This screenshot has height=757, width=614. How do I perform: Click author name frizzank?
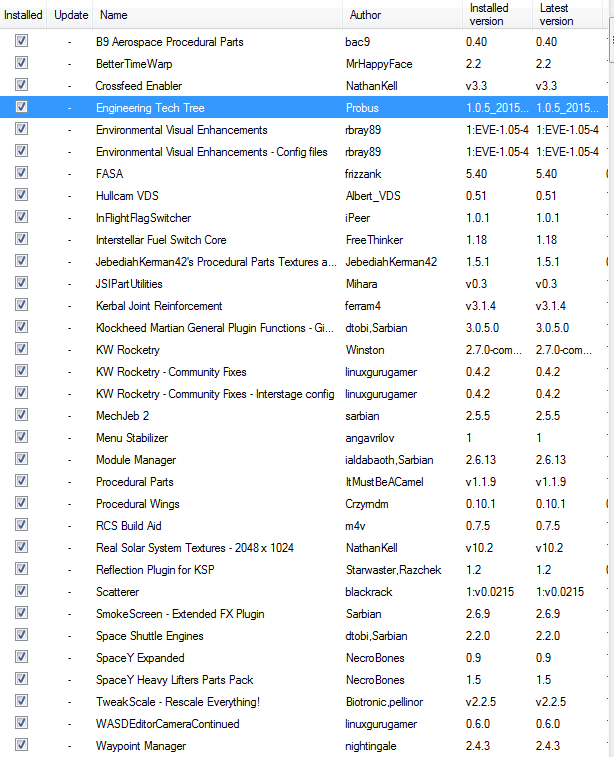pos(363,174)
